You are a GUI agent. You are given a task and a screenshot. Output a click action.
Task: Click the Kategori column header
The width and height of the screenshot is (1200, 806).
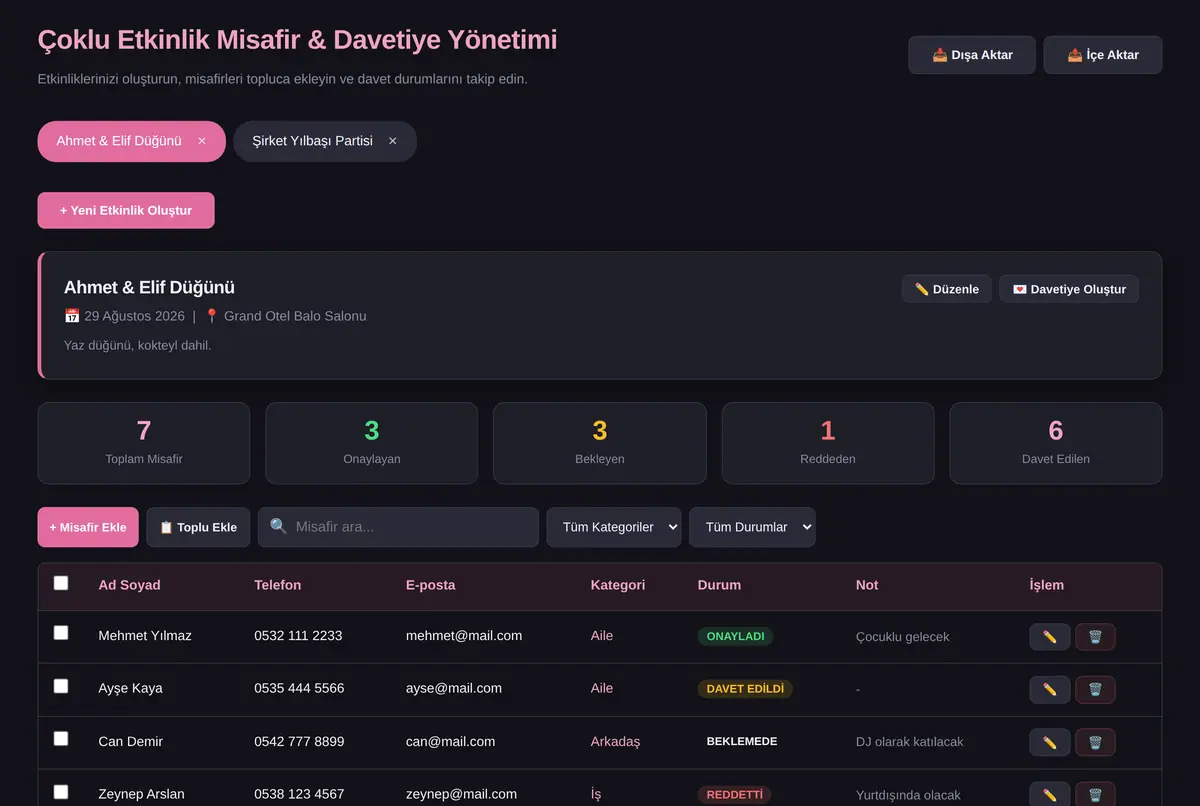618,585
